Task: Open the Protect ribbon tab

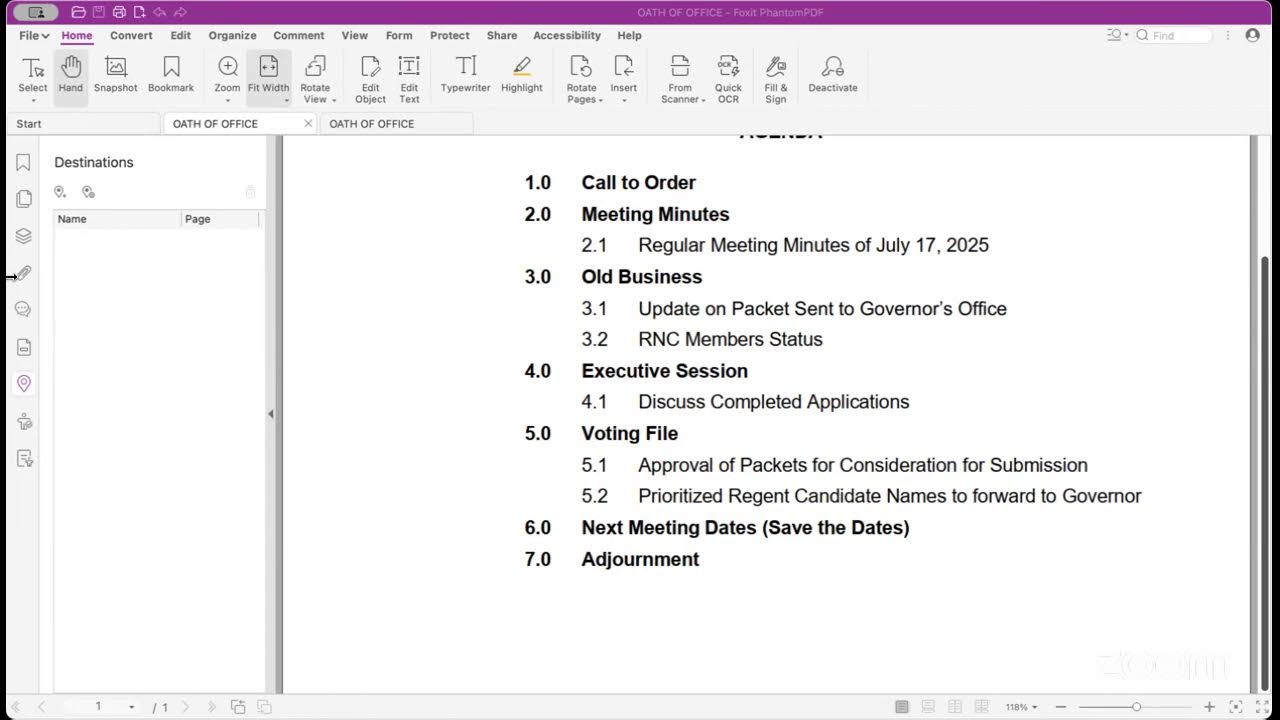Action: [450, 35]
